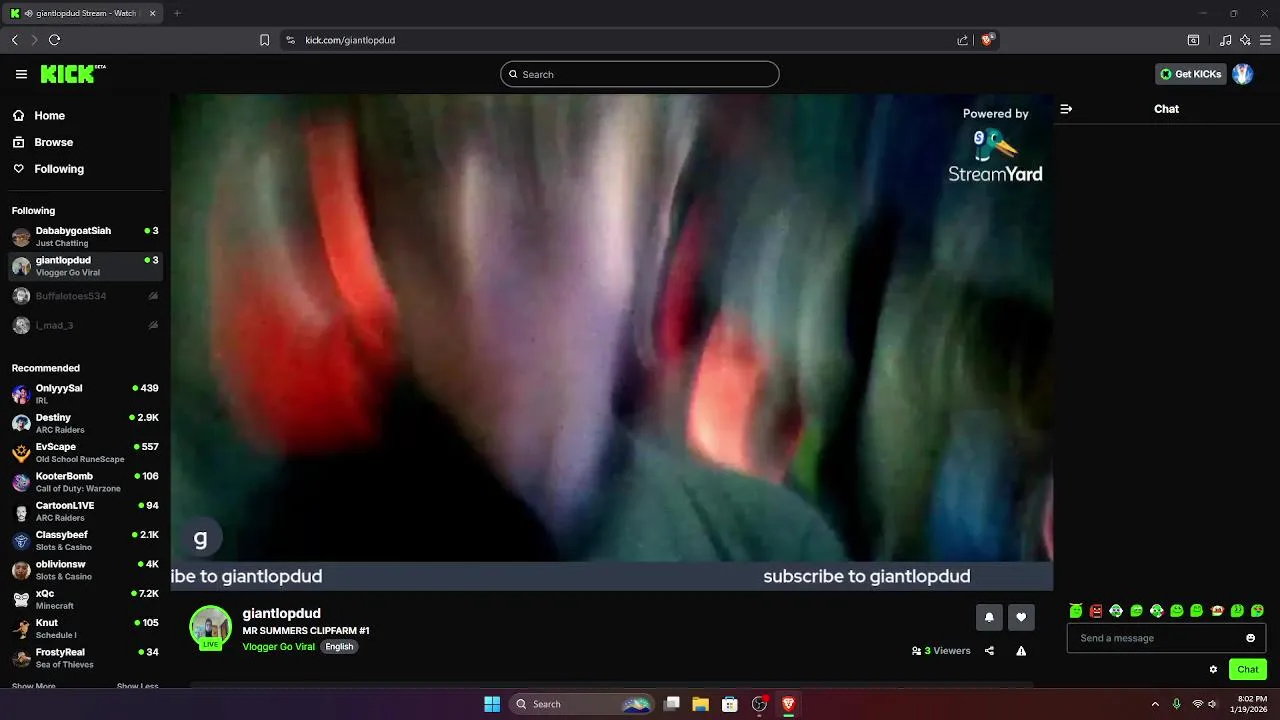Enable stream notifications bell
This screenshot has height=720, width=1280.
point(989,617)
